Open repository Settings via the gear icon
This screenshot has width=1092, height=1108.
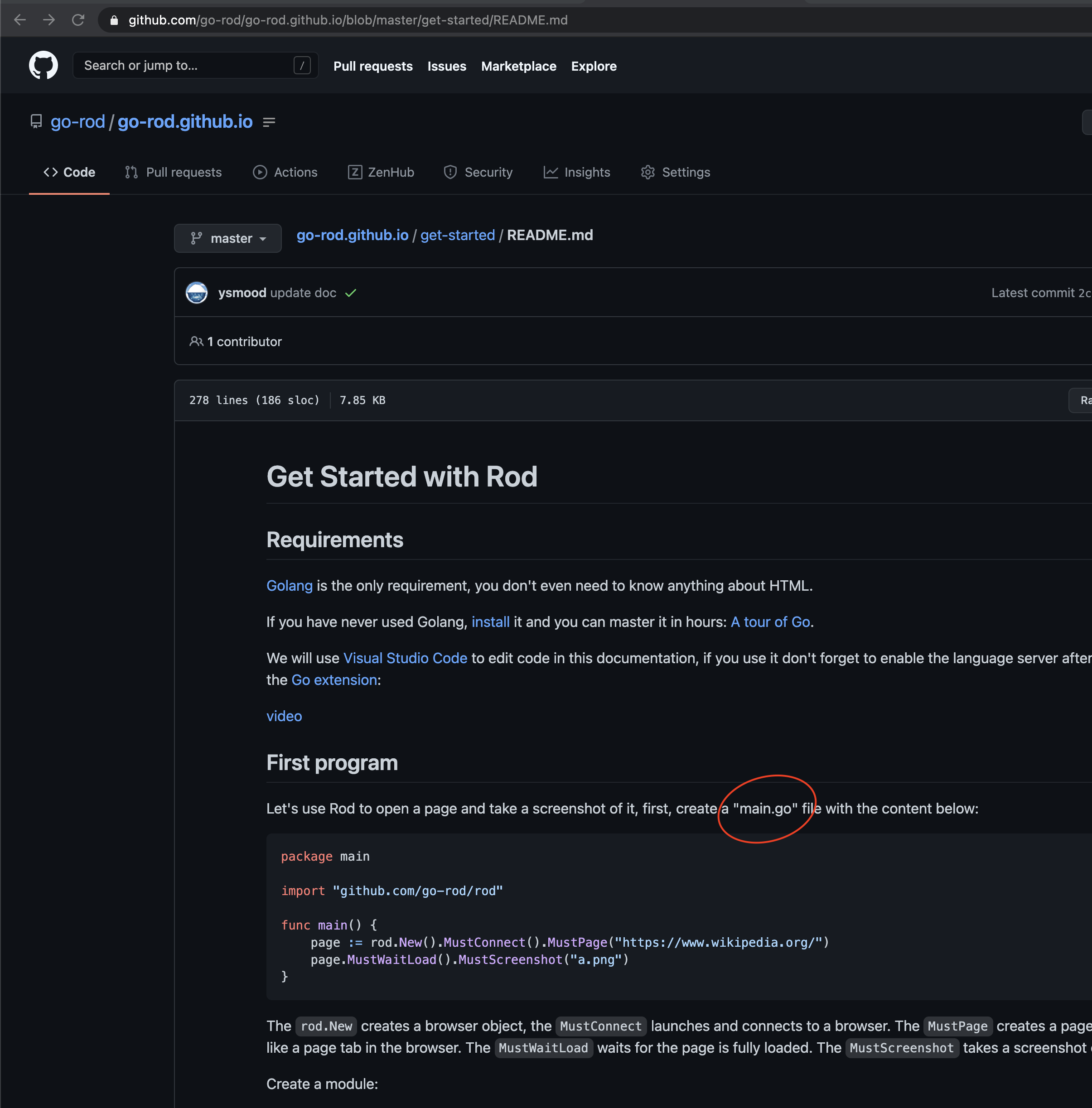point(648,172)
